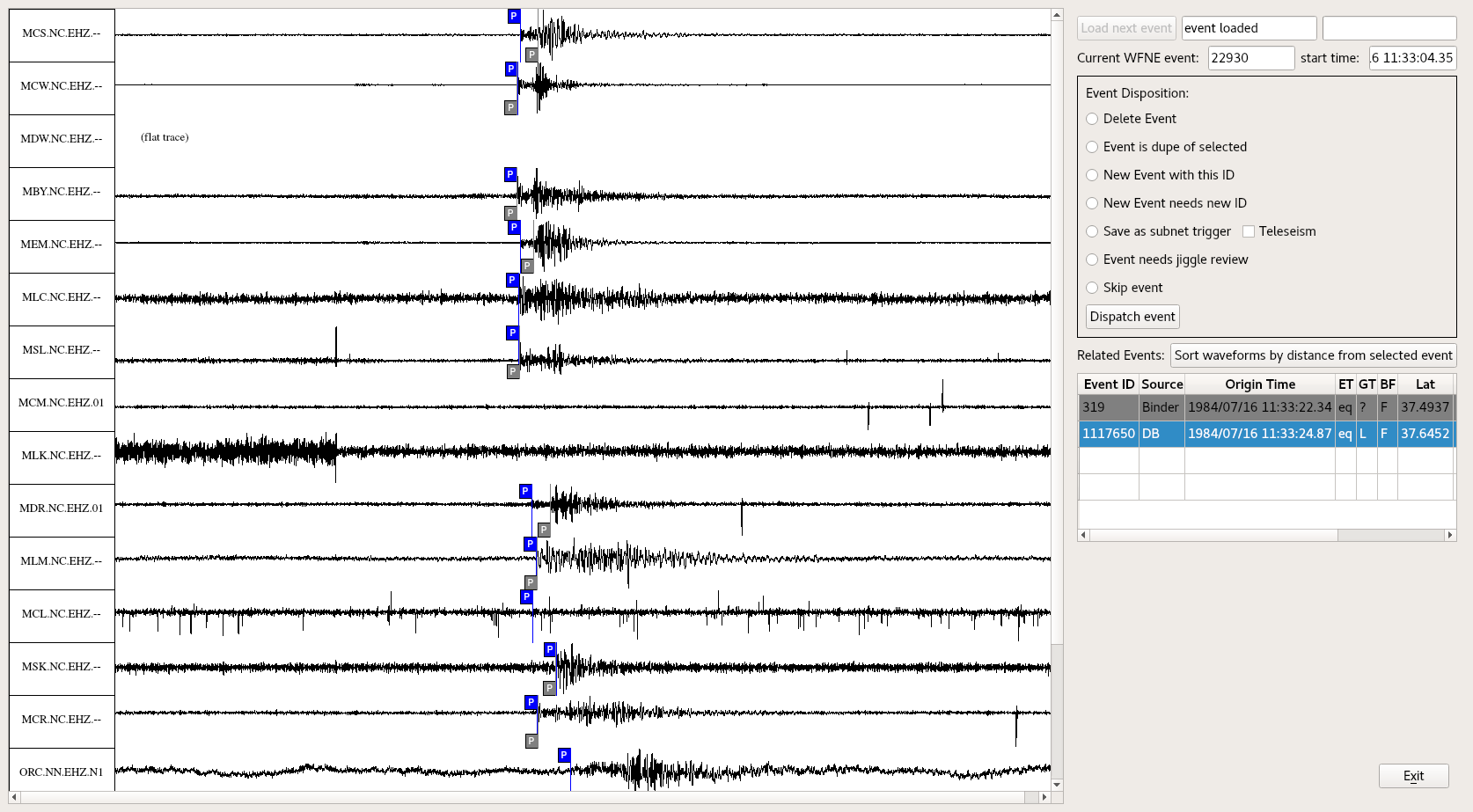
Task: Select blue P pick on MCR.NC.EHZ trace
Action: point(531,702)
